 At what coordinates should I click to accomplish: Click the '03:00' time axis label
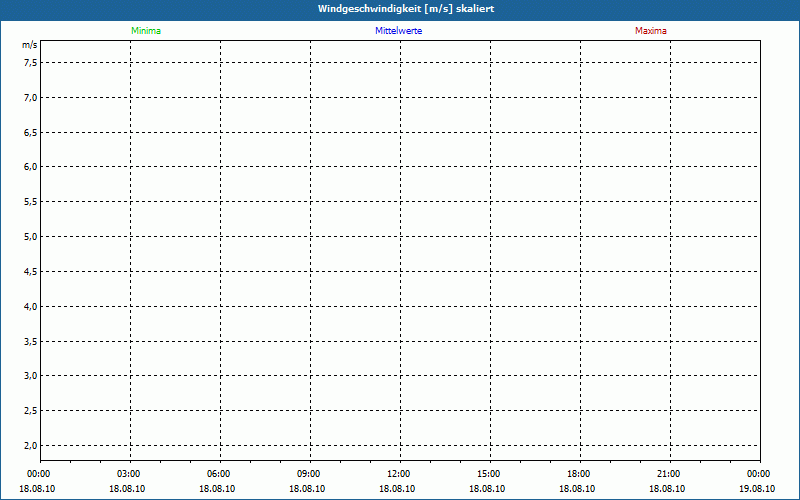(x=129, y=474)
